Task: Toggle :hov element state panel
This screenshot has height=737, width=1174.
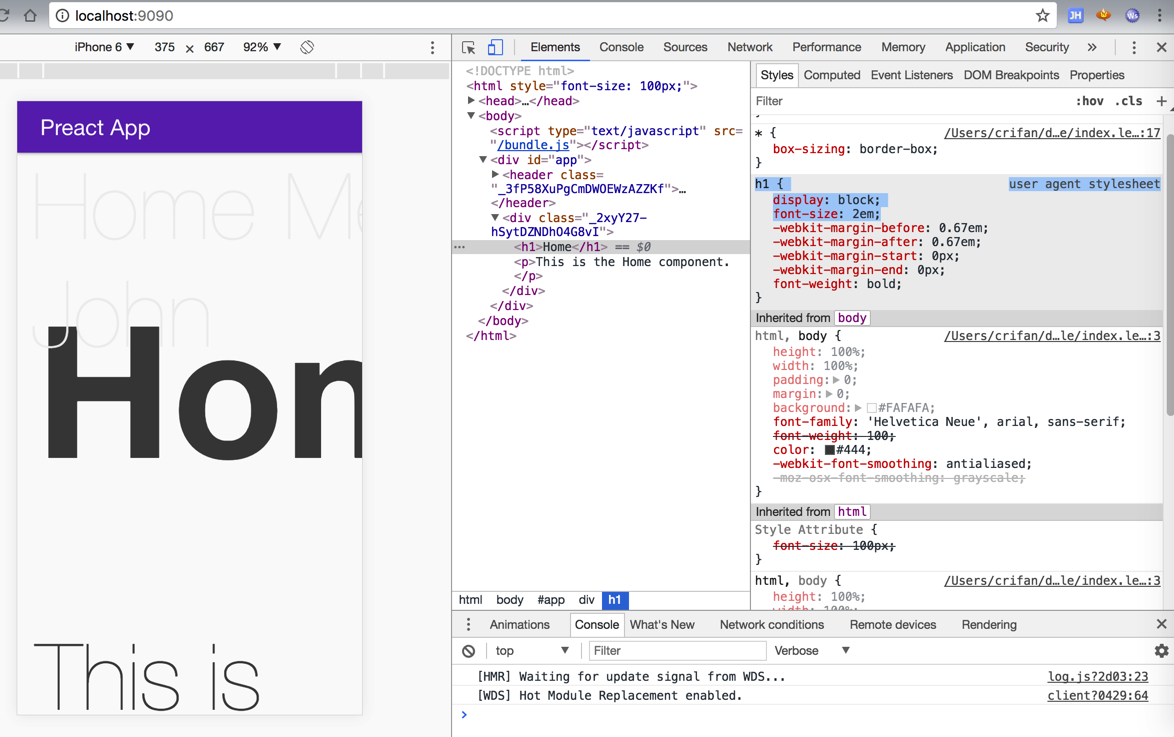Action: pyautogui.click(x=1090, y=101)
